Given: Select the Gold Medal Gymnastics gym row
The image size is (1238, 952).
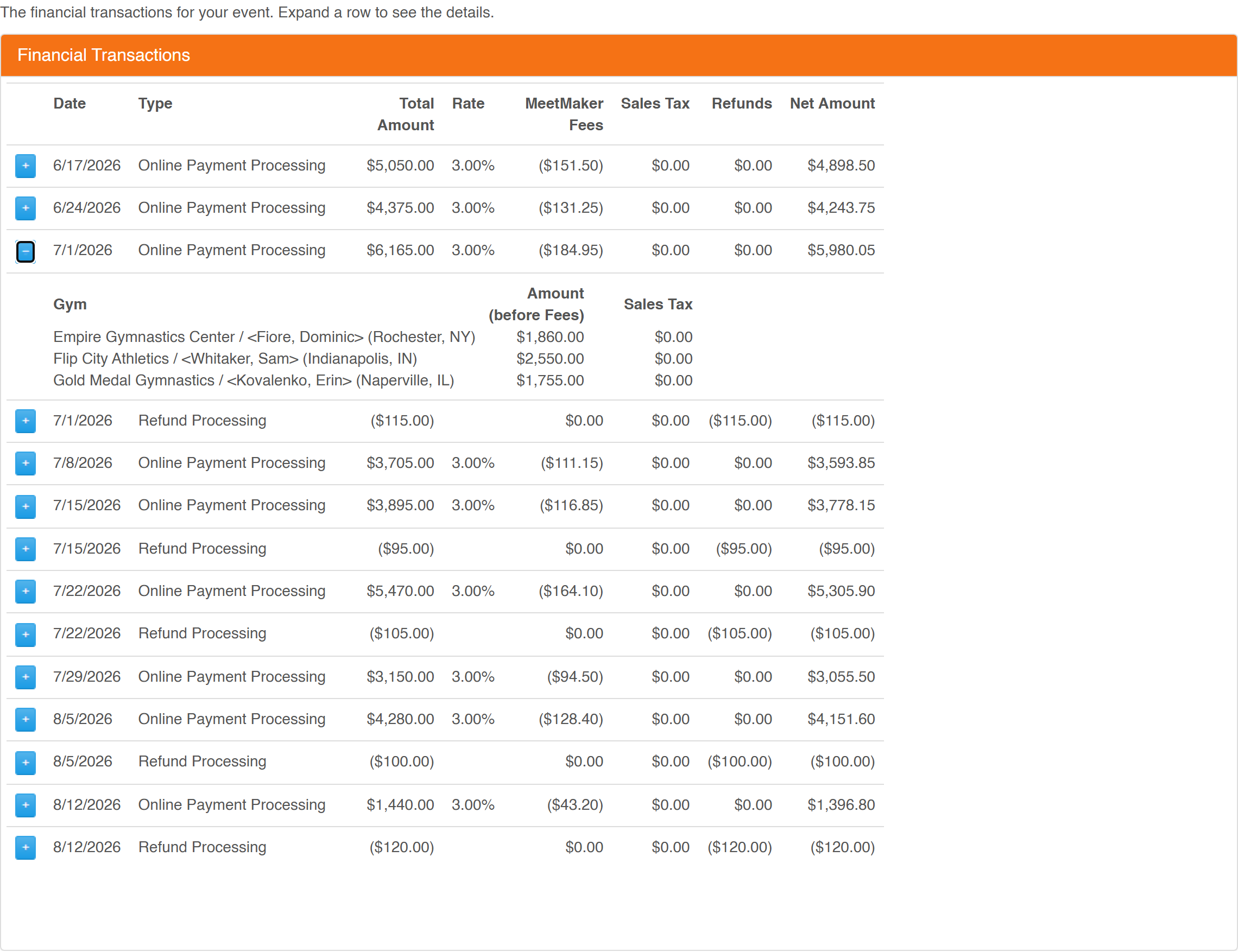Looking at the screenshot, I should 373,380.
